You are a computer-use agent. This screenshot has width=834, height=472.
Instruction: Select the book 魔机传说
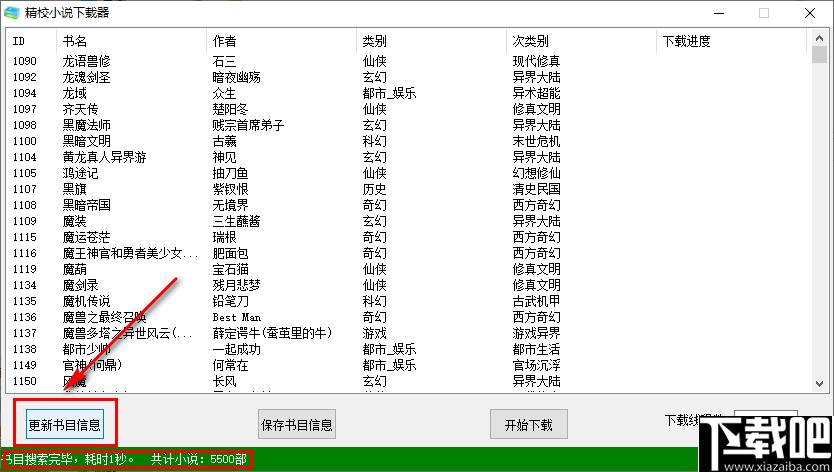[x=86, y=301]
